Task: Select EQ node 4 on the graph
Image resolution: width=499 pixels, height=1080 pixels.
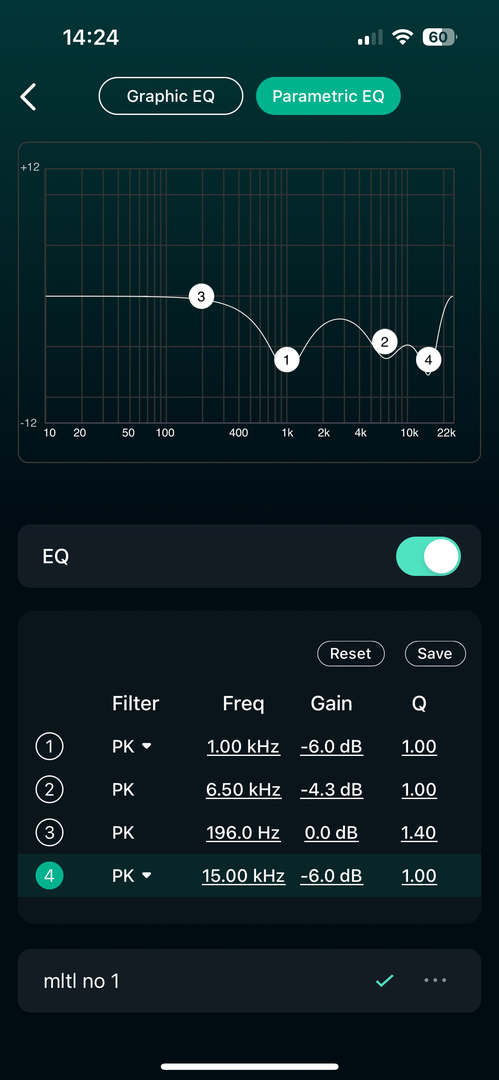Action: click(429, 360)
